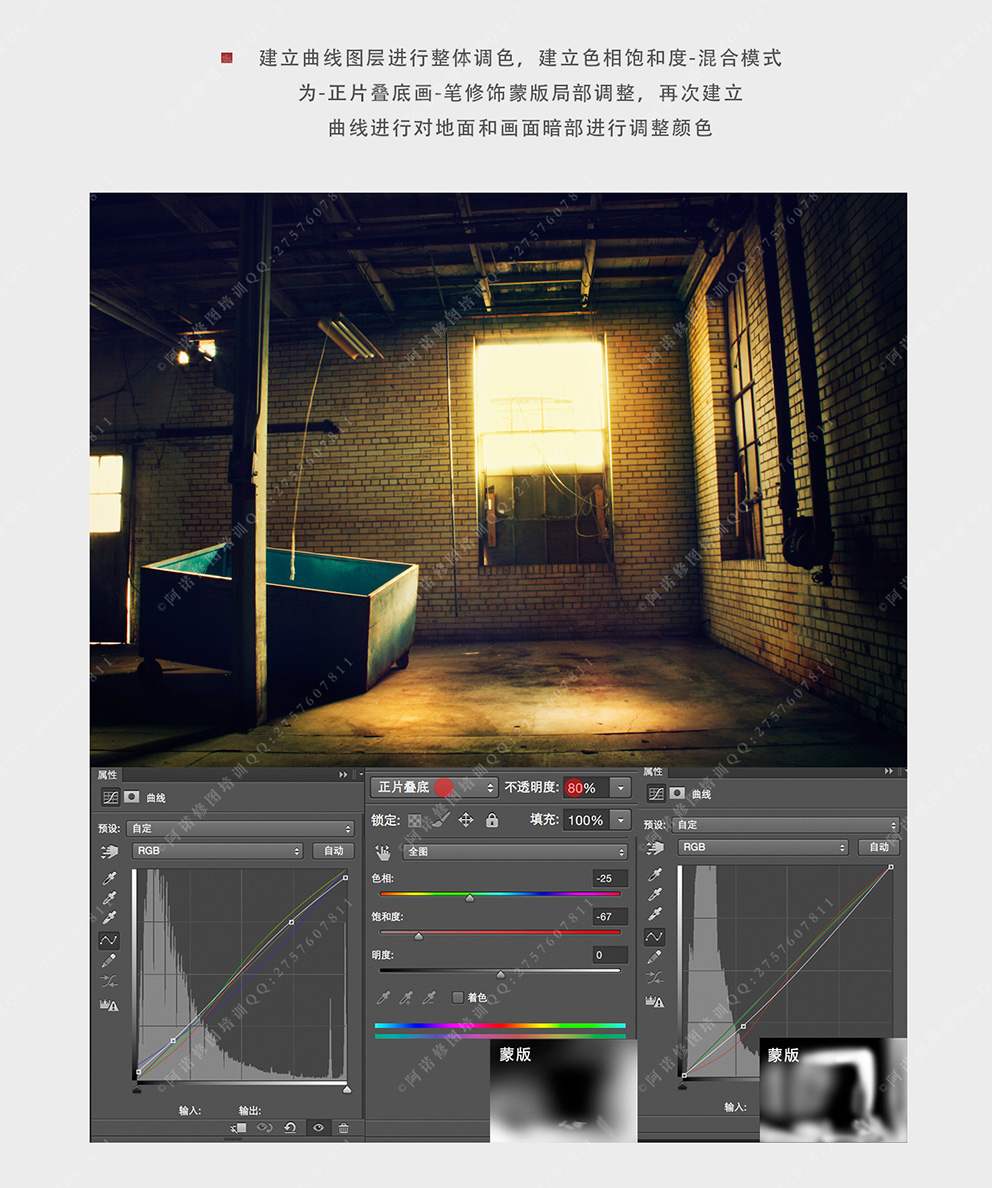Open 预设 自定 preset dropdown in right curves panel

click(786, 824)
